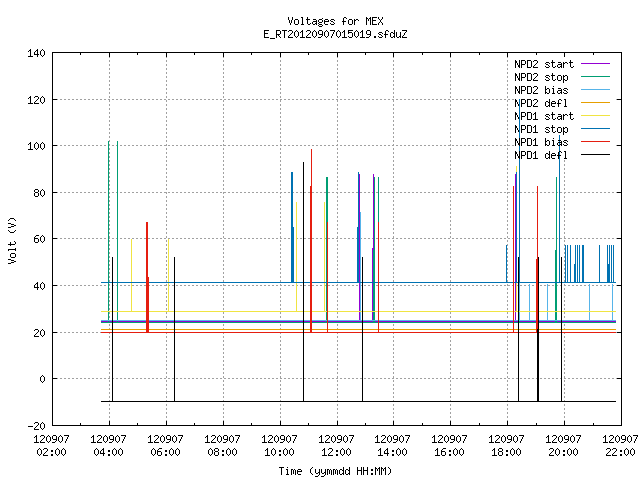Click the x-axis tick label 120907 12:00
This screenshot has height=480, width=640.
336,446
